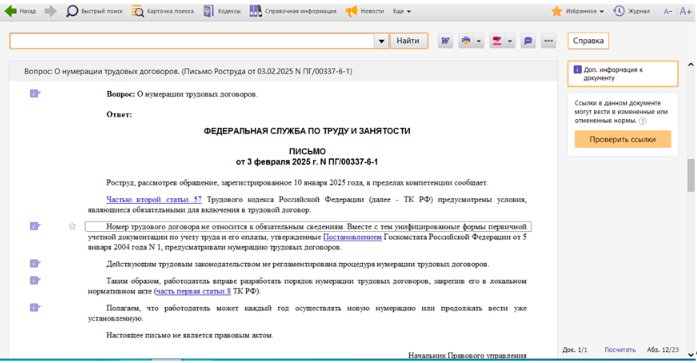Image resolution: width=697 pixels, height=363 pixels.
Task: Click the heading ФЕДЕРАЛЬНАЯ СЛУЖБА ПО ТРУДУ И ЗАНЯТОСТИ
Action: pos(307,131)
